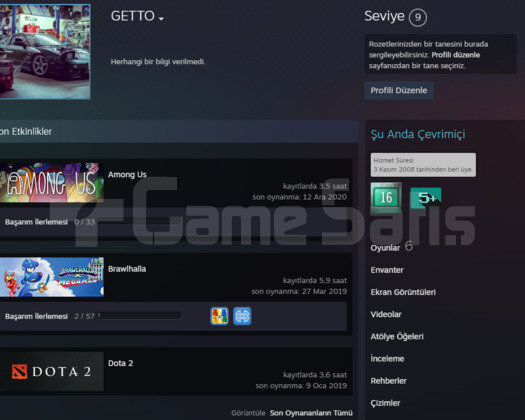Click the Dota 2 game title
This screenshot has height=420, width=525.
point(121,363)
